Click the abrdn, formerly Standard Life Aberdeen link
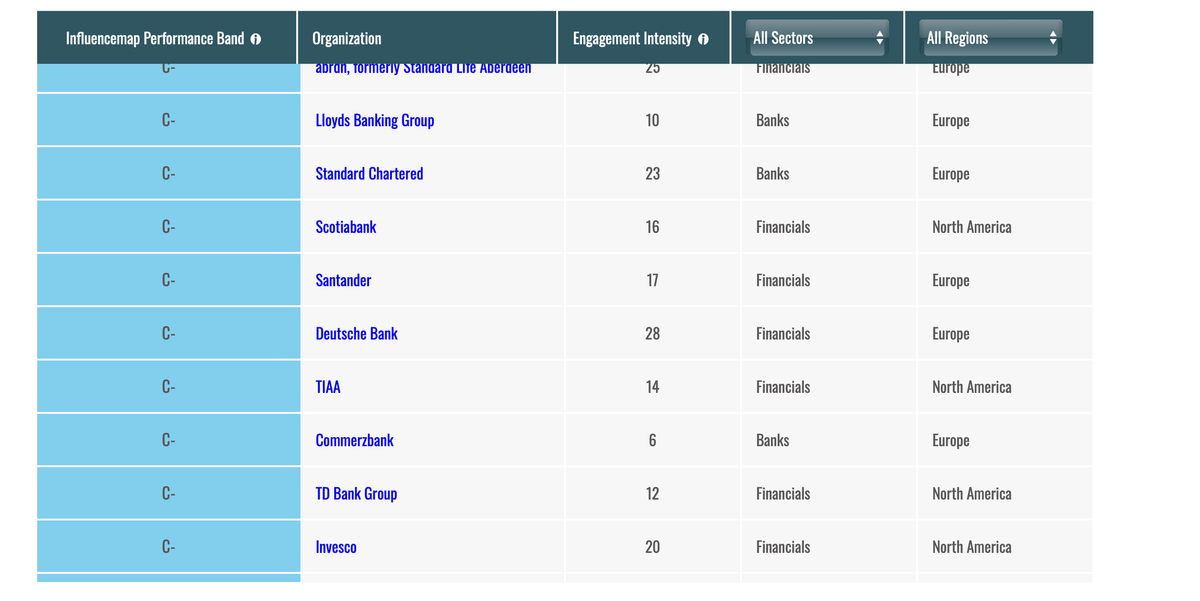Viewport: 1200px width, 601px height. (x=422, y=67)
